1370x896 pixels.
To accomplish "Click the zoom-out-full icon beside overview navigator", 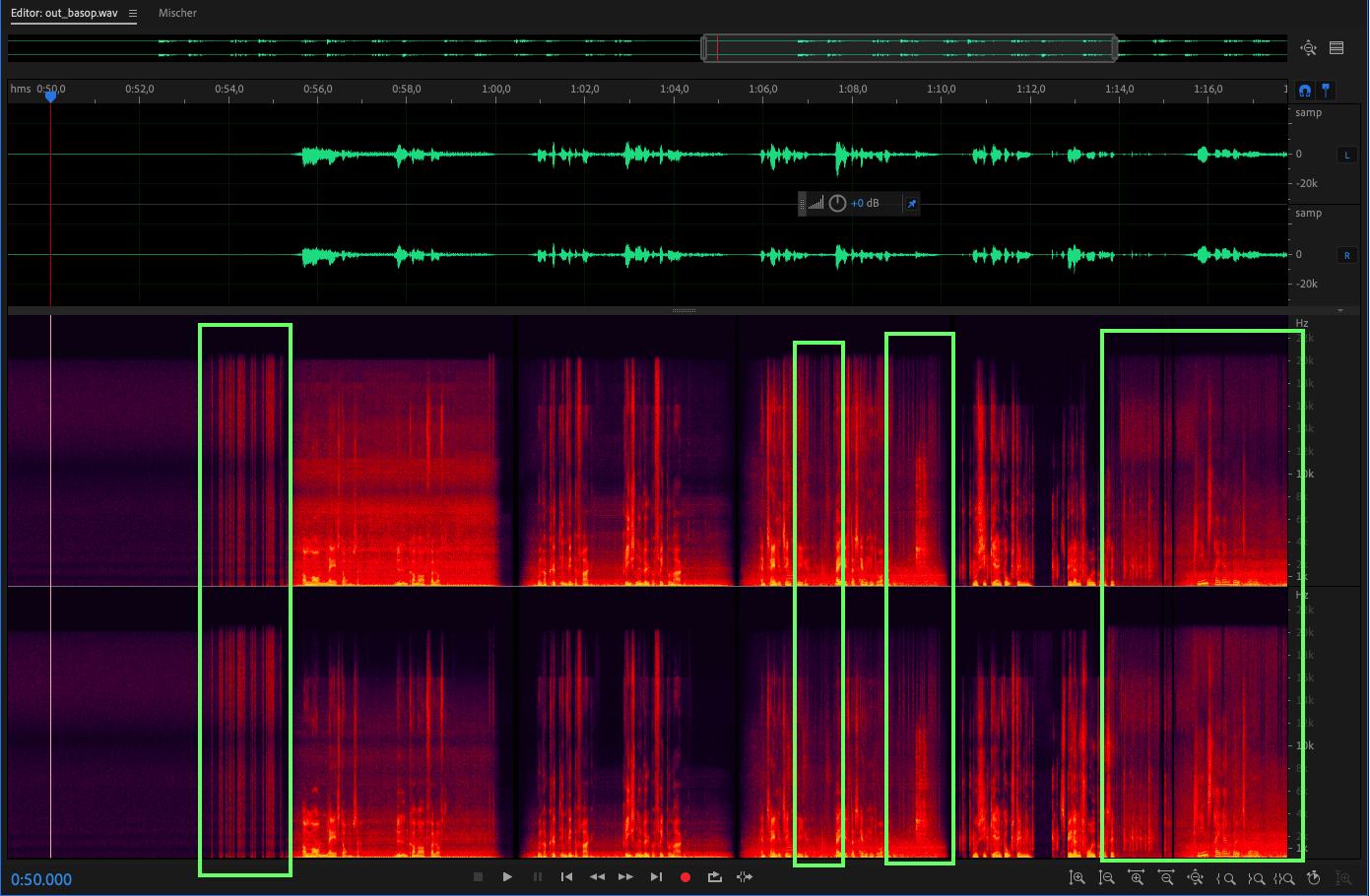I will coord(1308,48).
